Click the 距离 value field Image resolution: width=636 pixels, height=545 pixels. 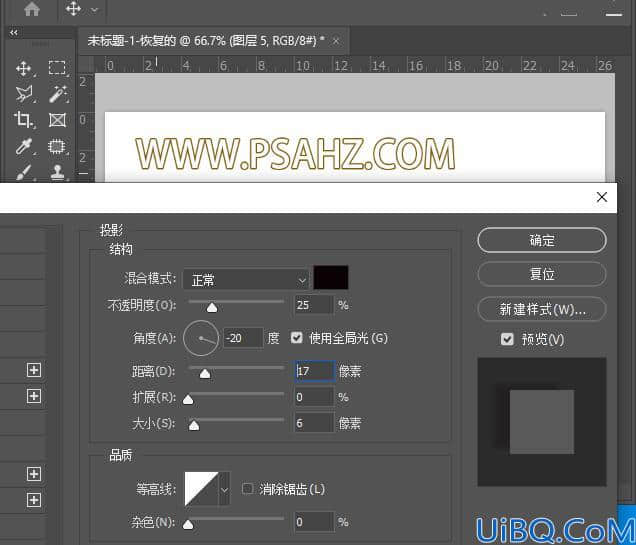pyautogui.click(x=315, y=371)
